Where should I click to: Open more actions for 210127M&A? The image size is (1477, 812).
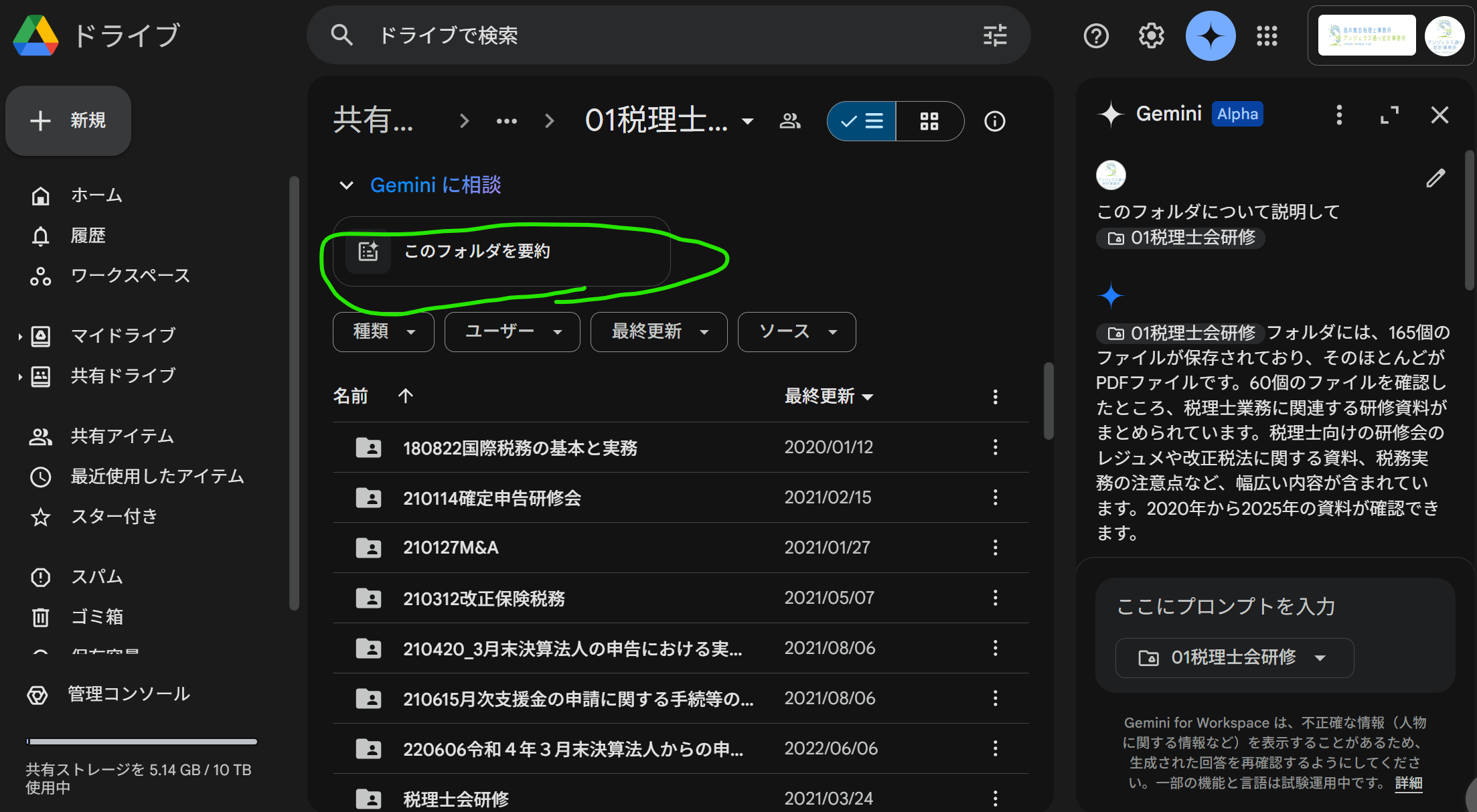pos(996,548)
